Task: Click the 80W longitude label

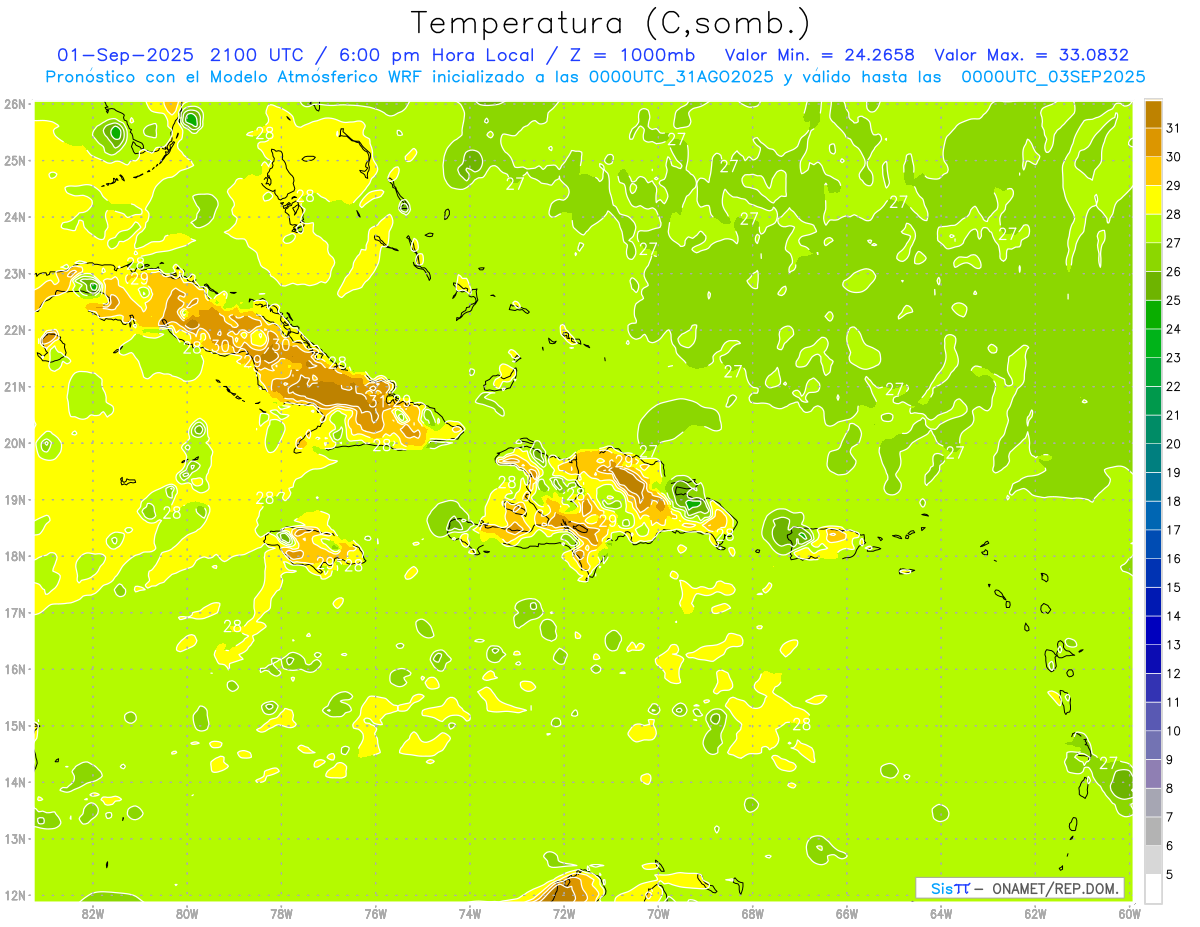Action: [x=187, y=913]
